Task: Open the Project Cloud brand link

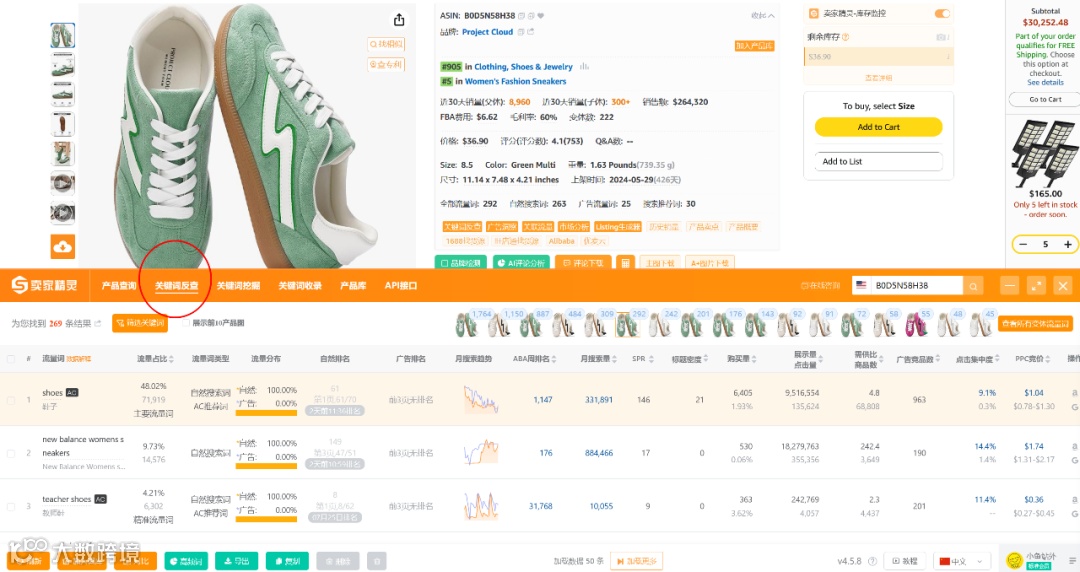Action: click(x=488, y=32)
